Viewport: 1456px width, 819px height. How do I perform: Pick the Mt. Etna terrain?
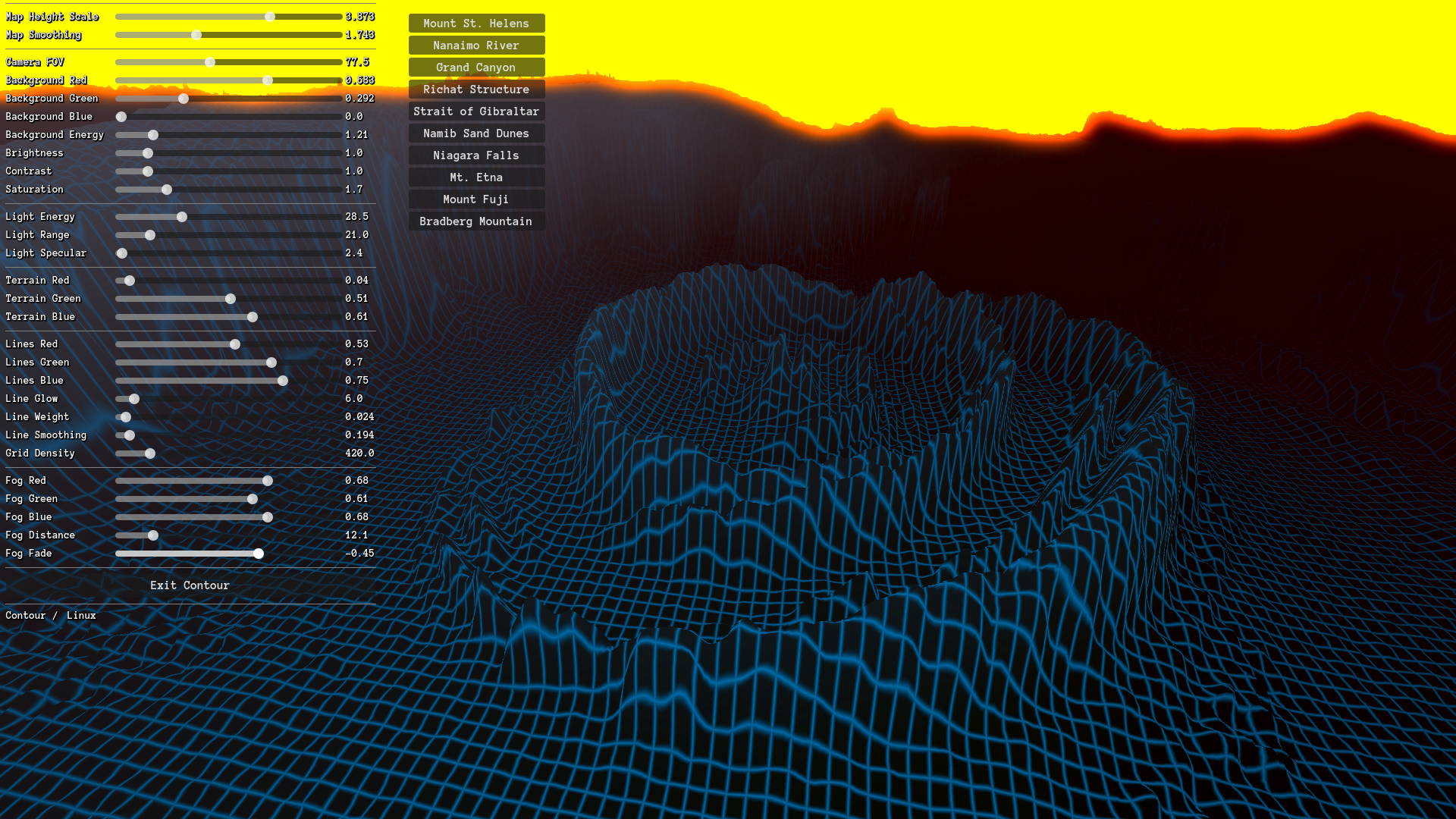point(476,177)
